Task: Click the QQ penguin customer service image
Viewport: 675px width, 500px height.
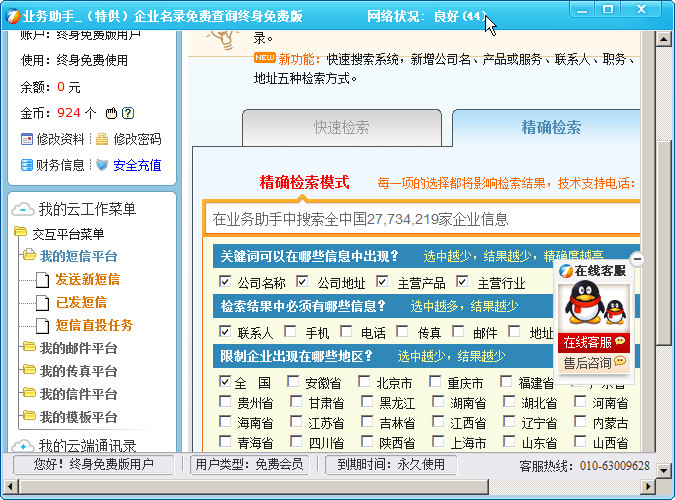Action: (594, 305)
